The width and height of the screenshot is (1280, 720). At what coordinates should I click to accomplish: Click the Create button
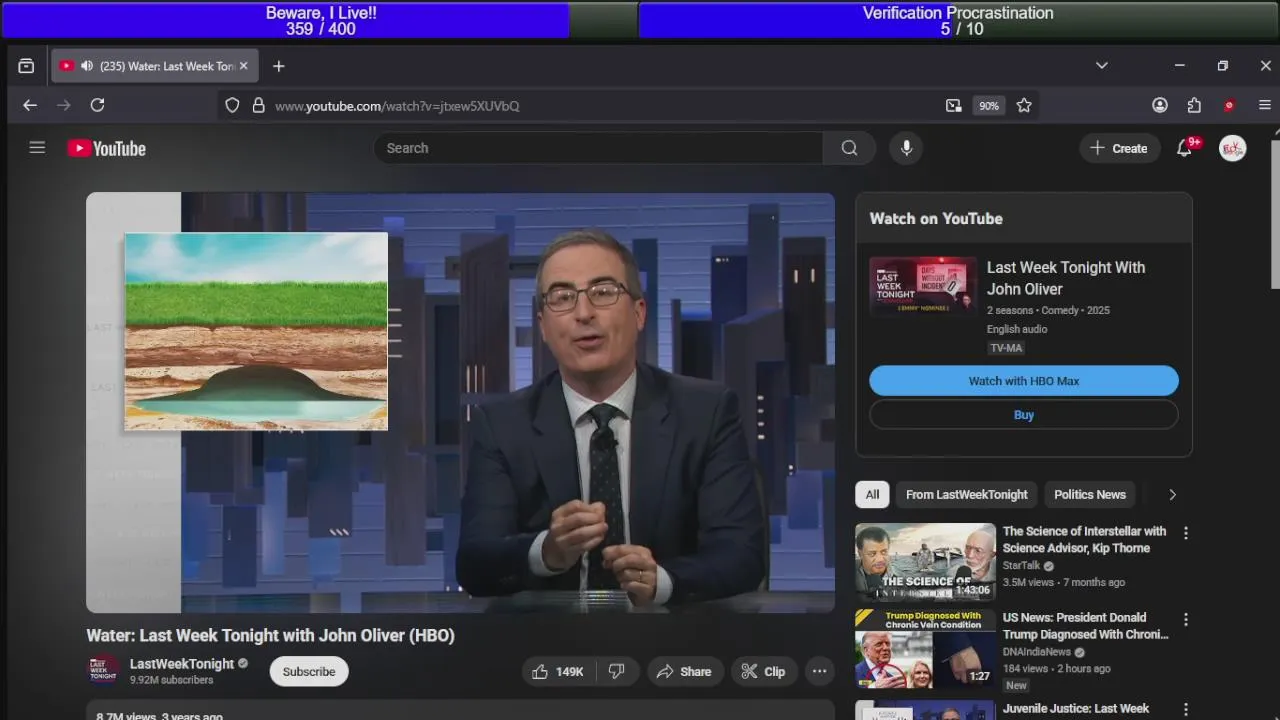tap(1119, 148)
